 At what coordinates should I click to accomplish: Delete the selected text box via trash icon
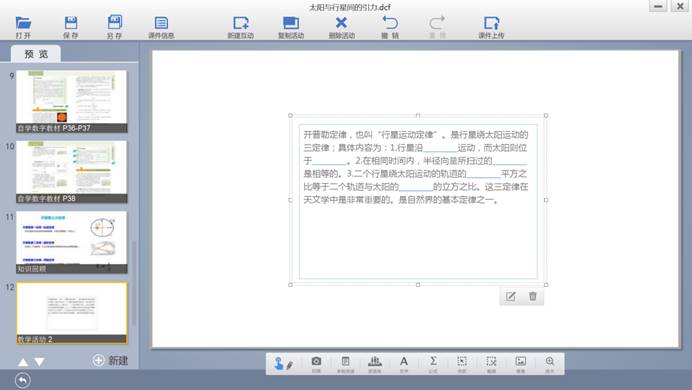tap(533, 296)
